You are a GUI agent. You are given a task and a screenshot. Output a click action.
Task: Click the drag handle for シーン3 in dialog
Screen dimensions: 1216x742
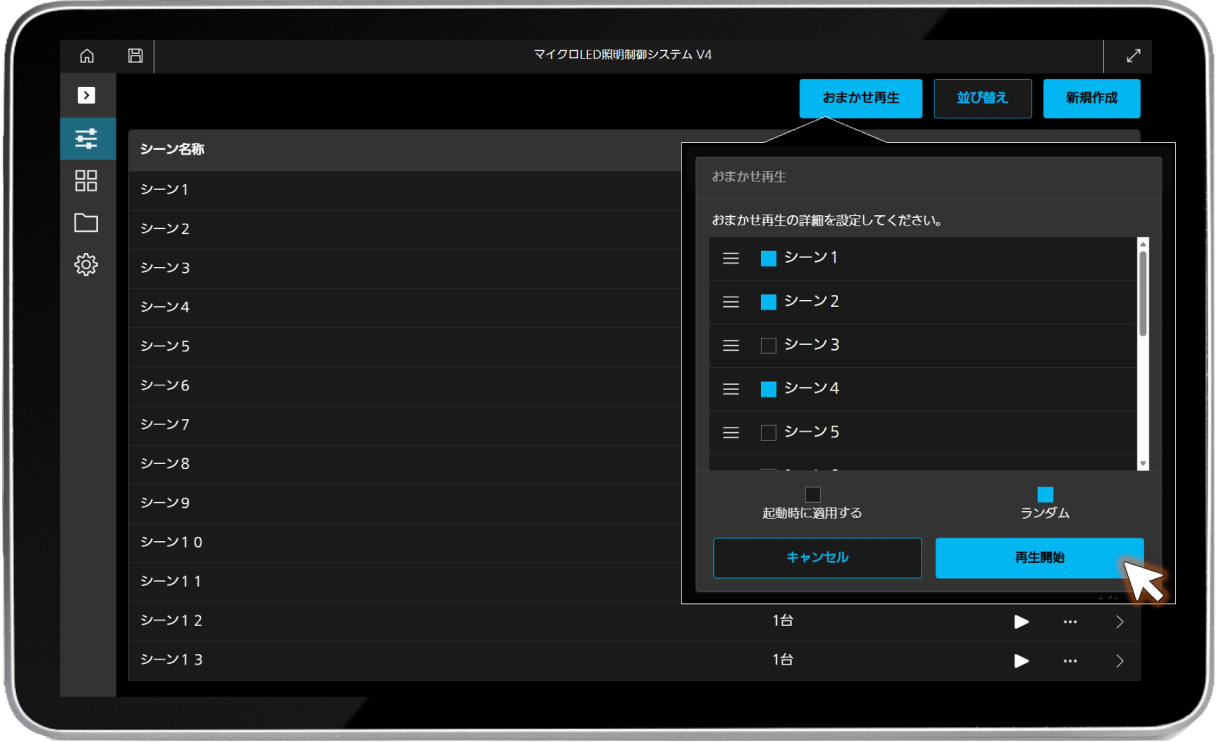click(x=731, y=345)
